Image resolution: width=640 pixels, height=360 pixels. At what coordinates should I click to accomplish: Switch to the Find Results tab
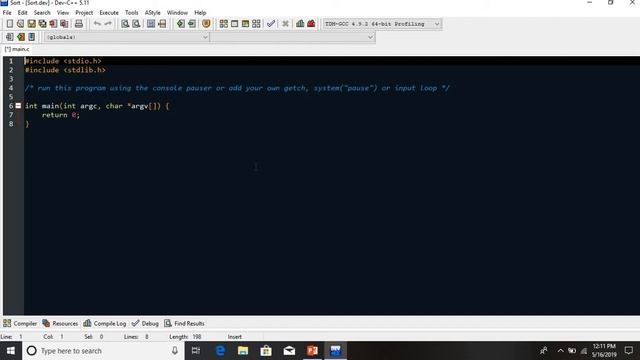(184, 323)
